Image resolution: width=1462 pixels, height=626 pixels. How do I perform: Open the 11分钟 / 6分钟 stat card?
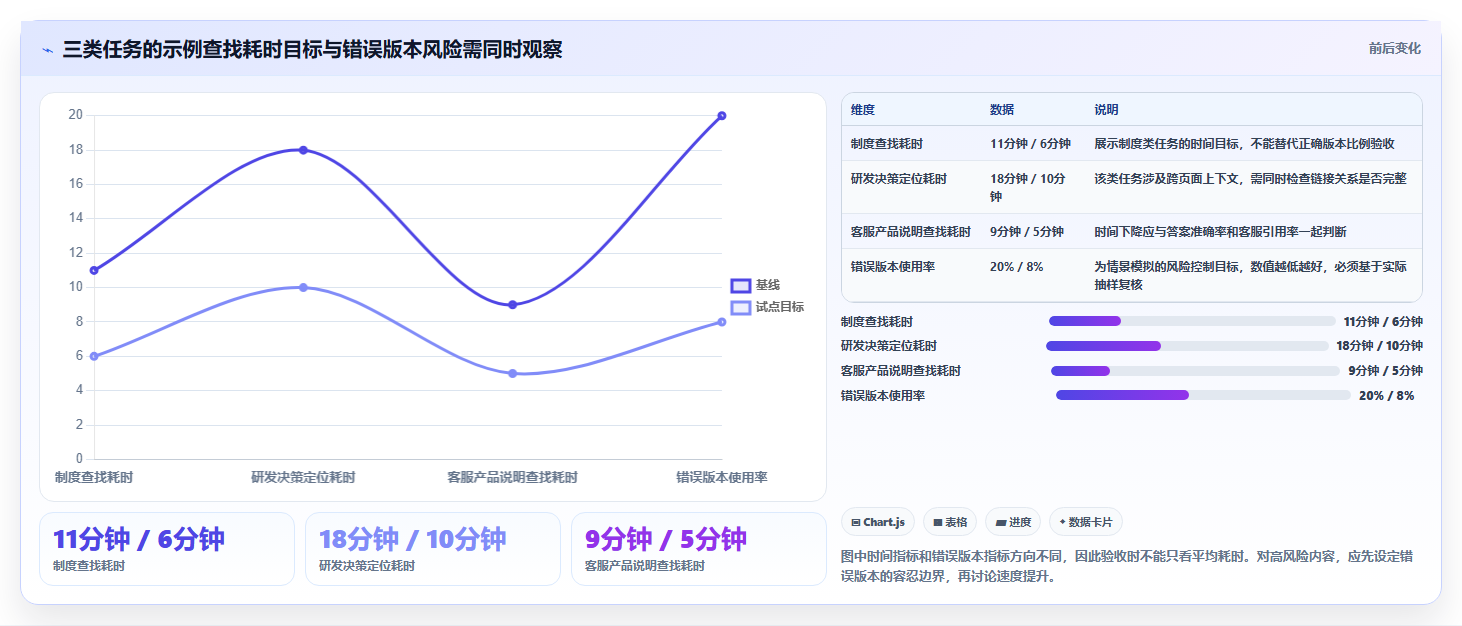(x=167, y=549)
